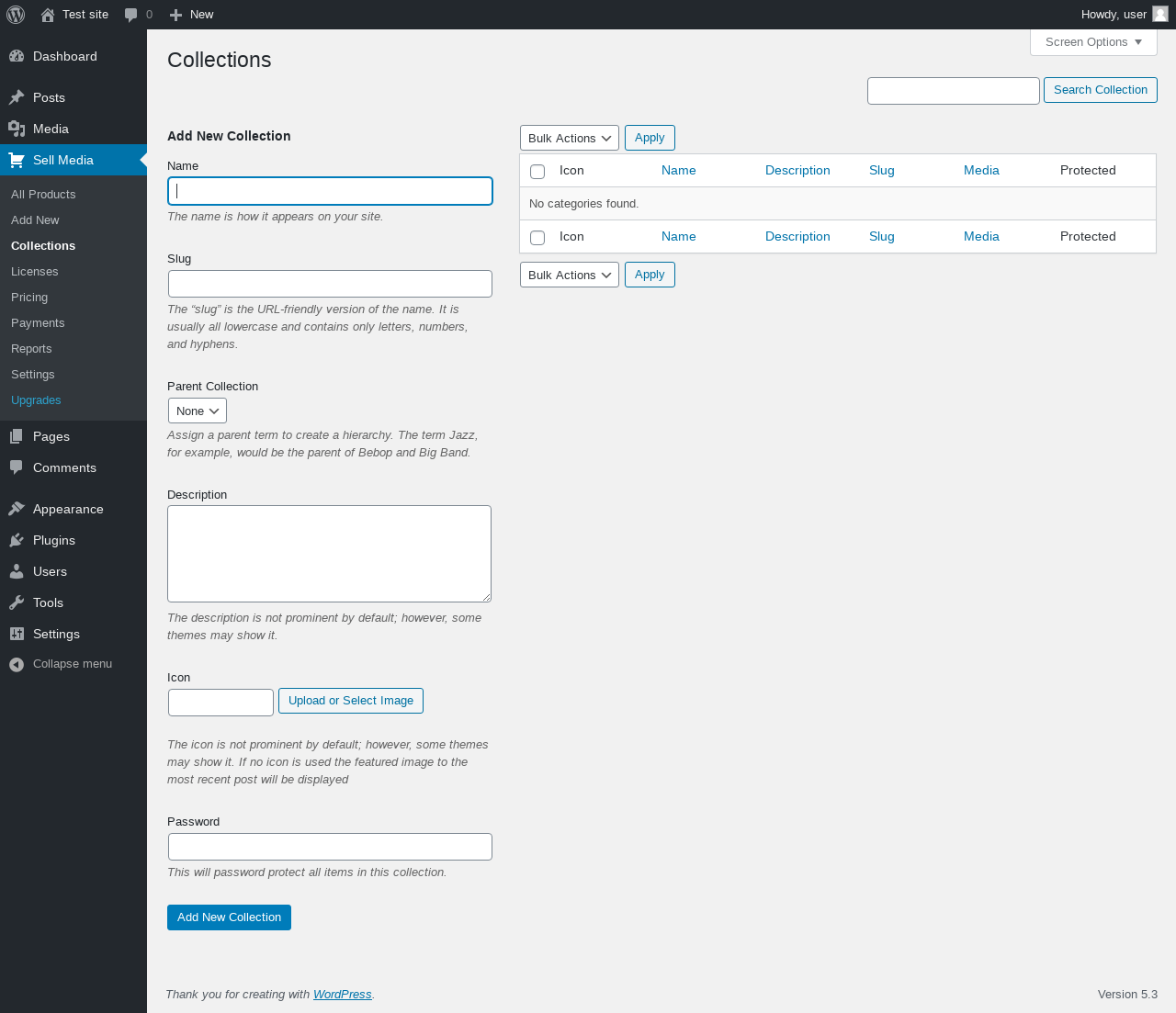Click the Dashboard gauge icon
The width and height of the screenshot is (1176, 1013).
click(17, 56)
